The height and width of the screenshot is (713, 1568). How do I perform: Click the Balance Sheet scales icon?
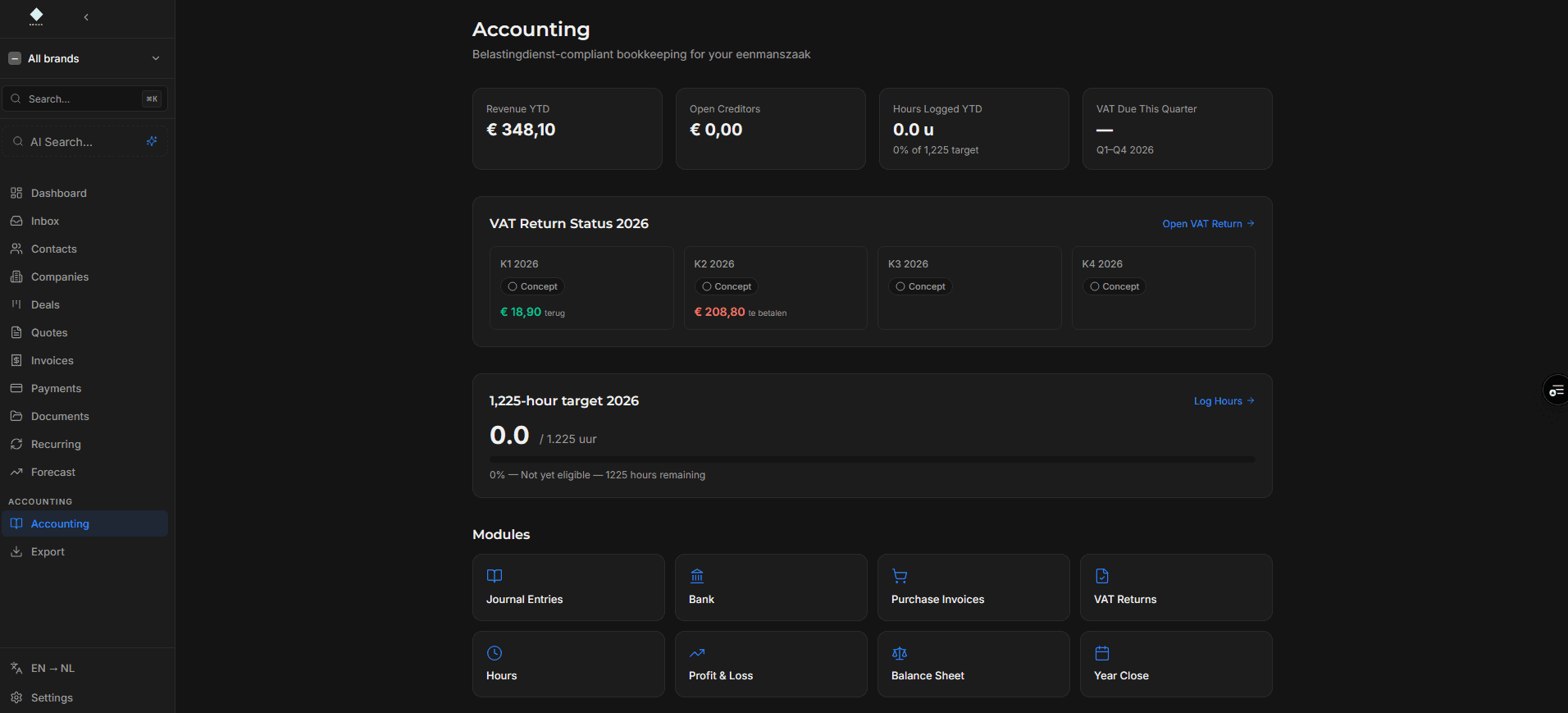coord(900,653)
